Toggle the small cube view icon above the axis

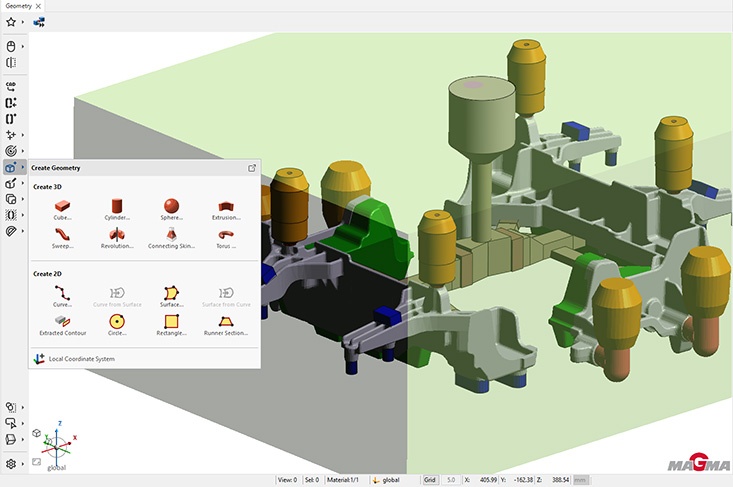coord(36,433)
